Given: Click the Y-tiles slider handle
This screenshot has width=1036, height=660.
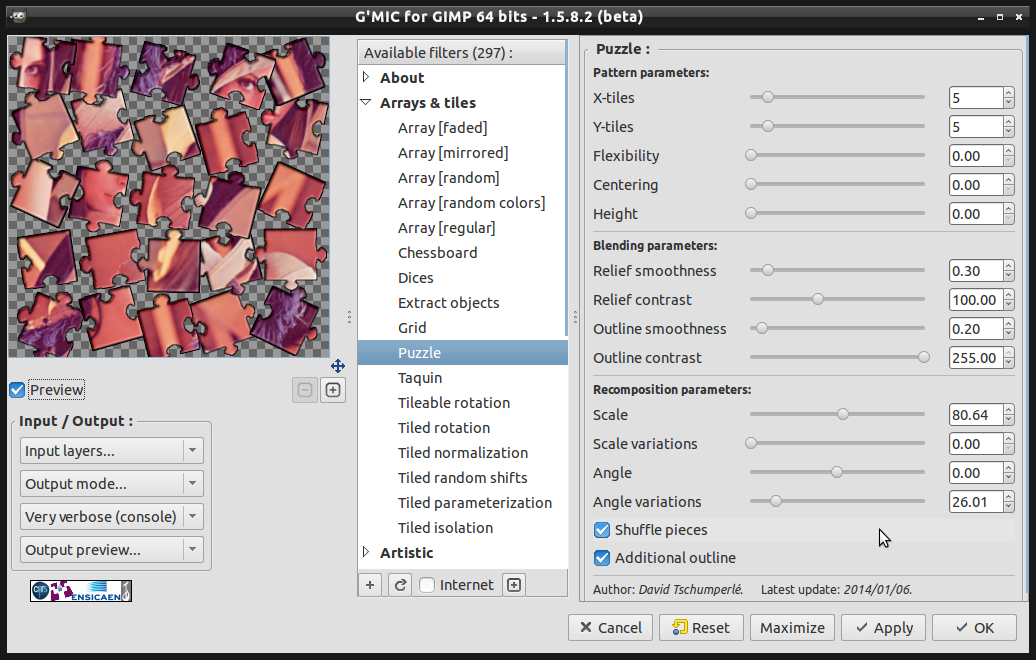Looking at the screenshot, I should coord(767,126).
